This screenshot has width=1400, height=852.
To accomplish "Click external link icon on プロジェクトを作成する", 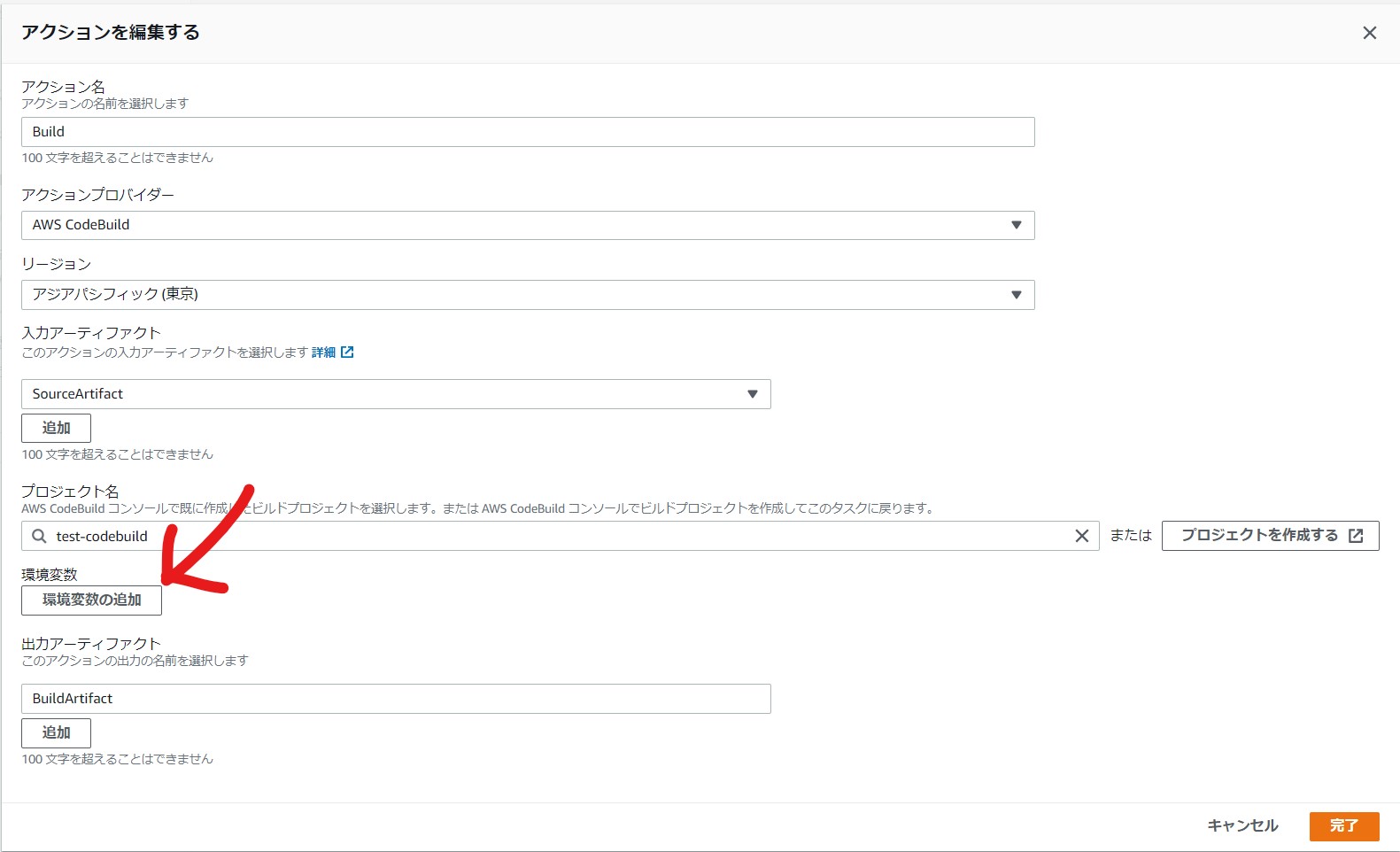I will (1355, 536).
